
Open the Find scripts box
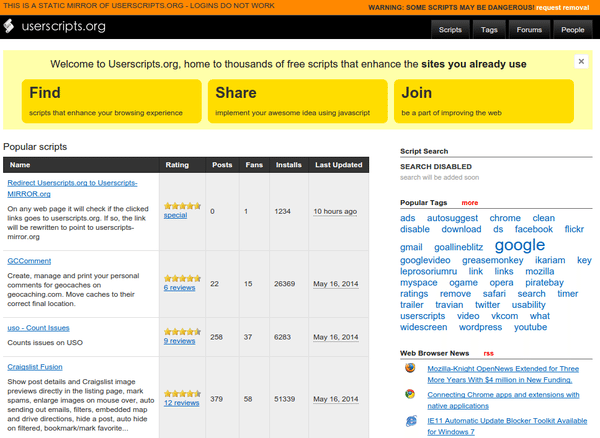coord(112,101)
